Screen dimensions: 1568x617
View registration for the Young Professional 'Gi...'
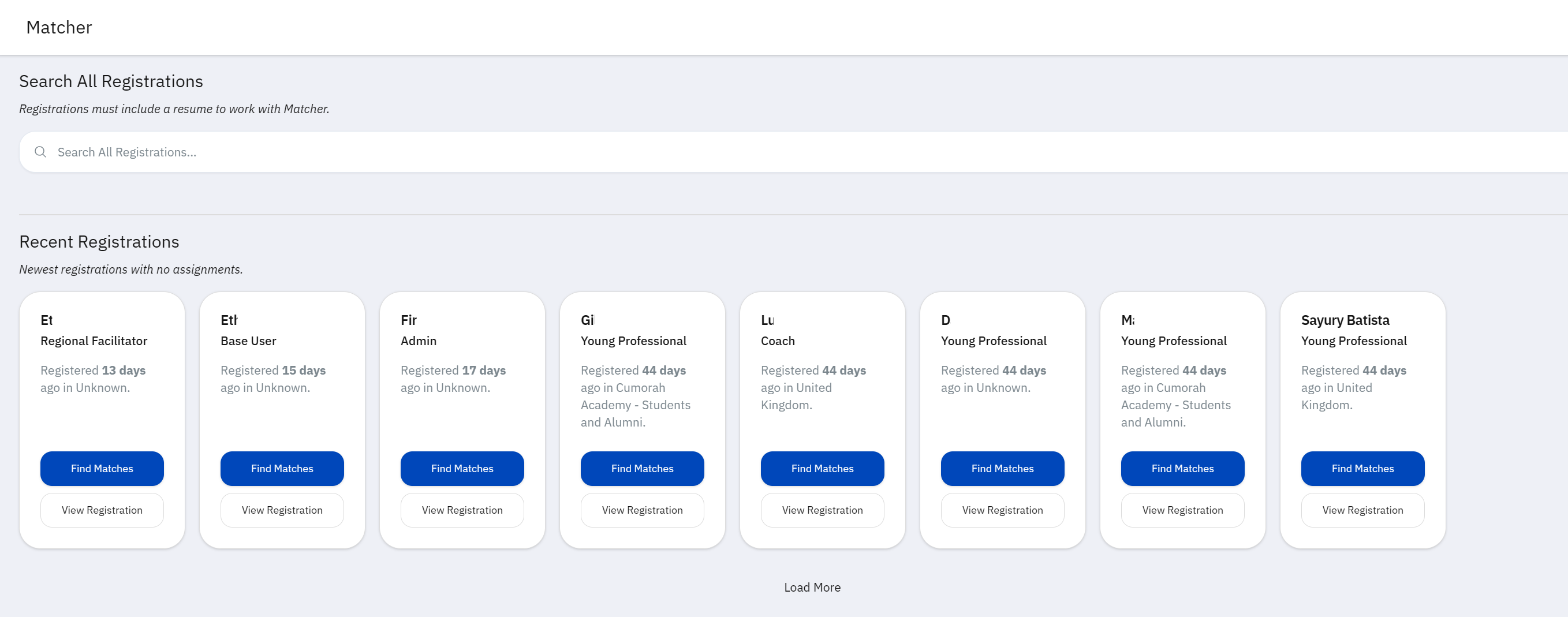(642, 510)
